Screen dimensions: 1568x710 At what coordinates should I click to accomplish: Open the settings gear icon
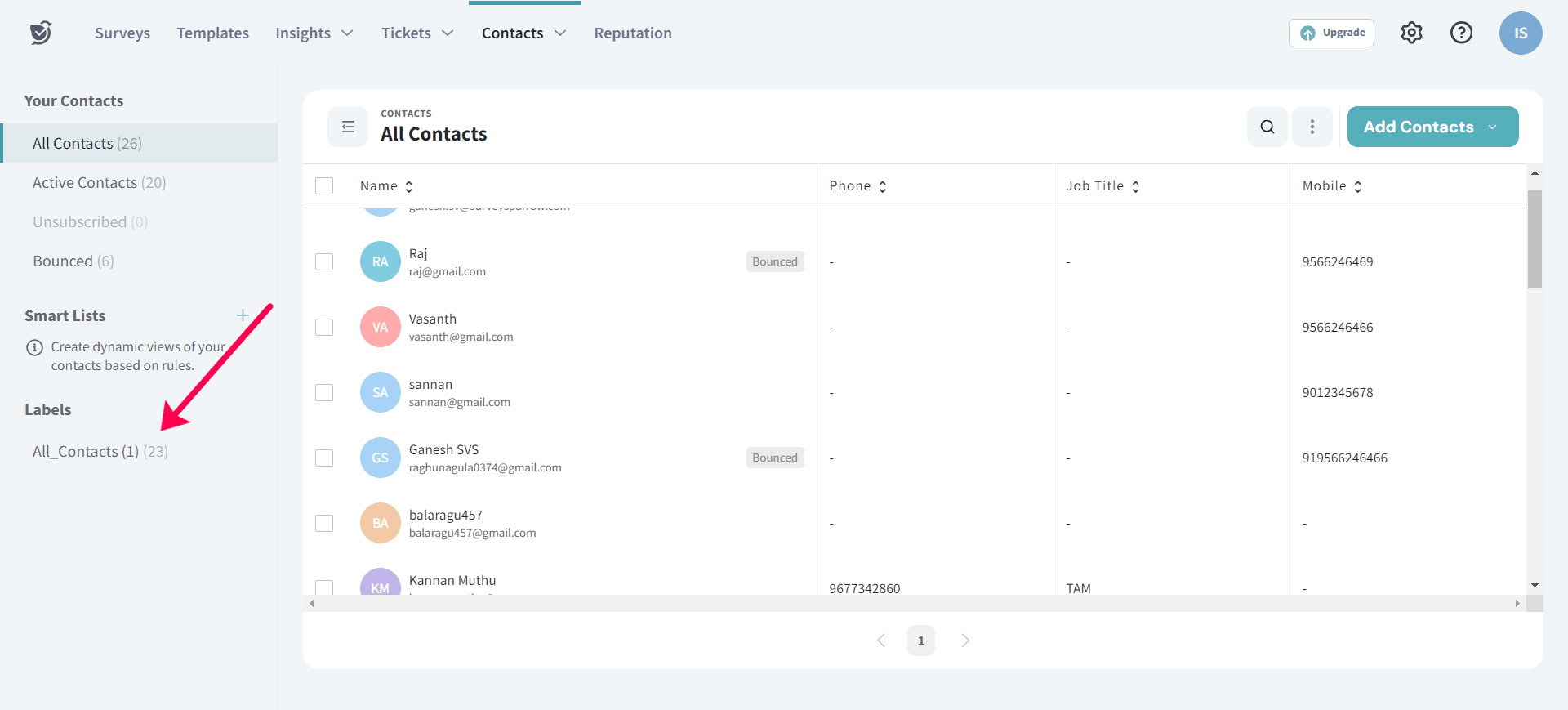1411,33
